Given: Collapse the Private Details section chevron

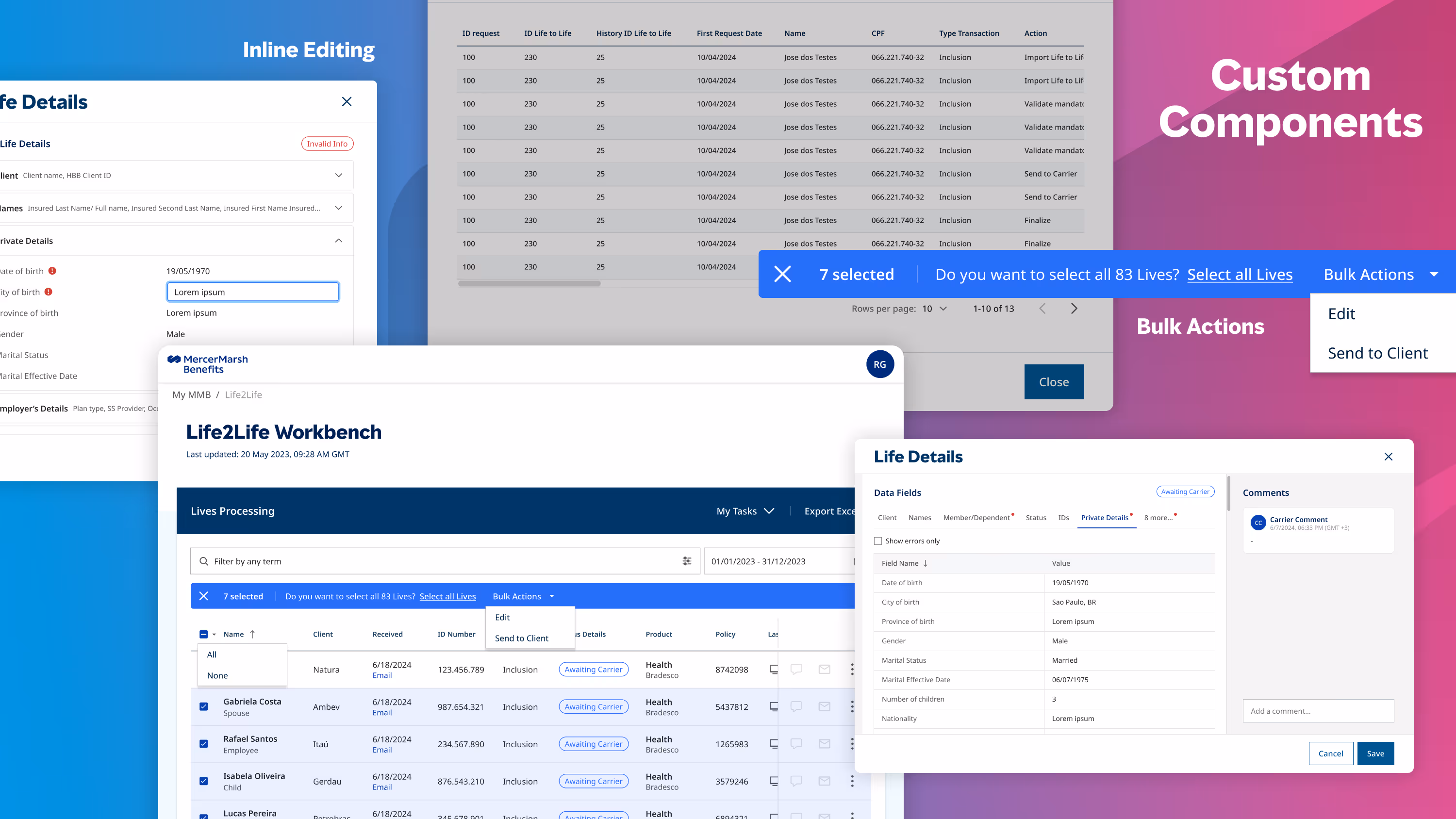Looking at the screenshot, I should (x=339, y=241).
